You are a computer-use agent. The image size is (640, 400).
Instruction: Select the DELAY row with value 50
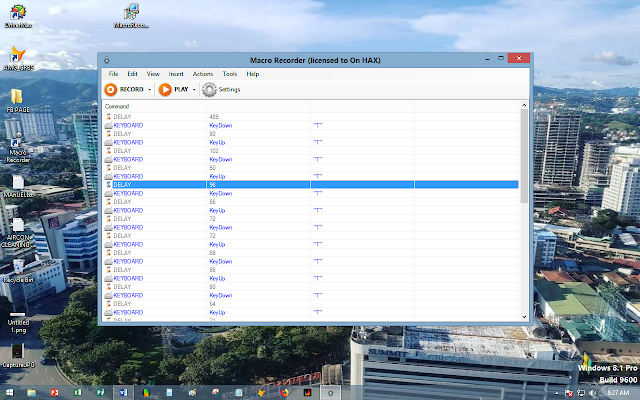point(311,168)
